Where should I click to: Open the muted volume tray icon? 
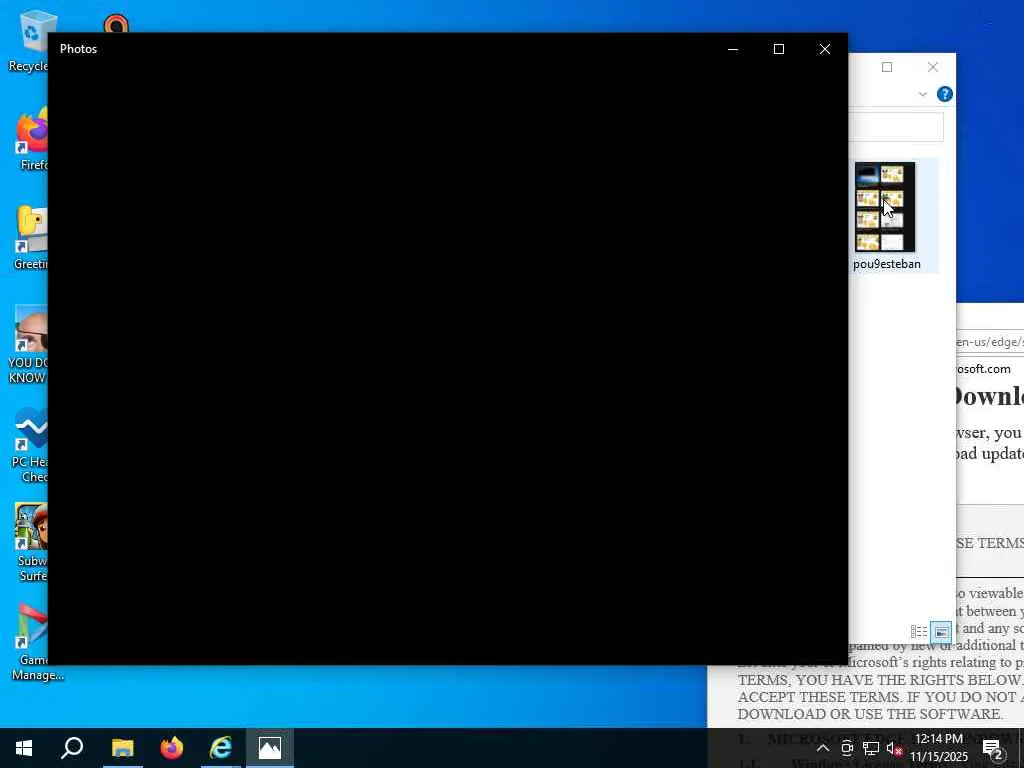click(894, 748)
